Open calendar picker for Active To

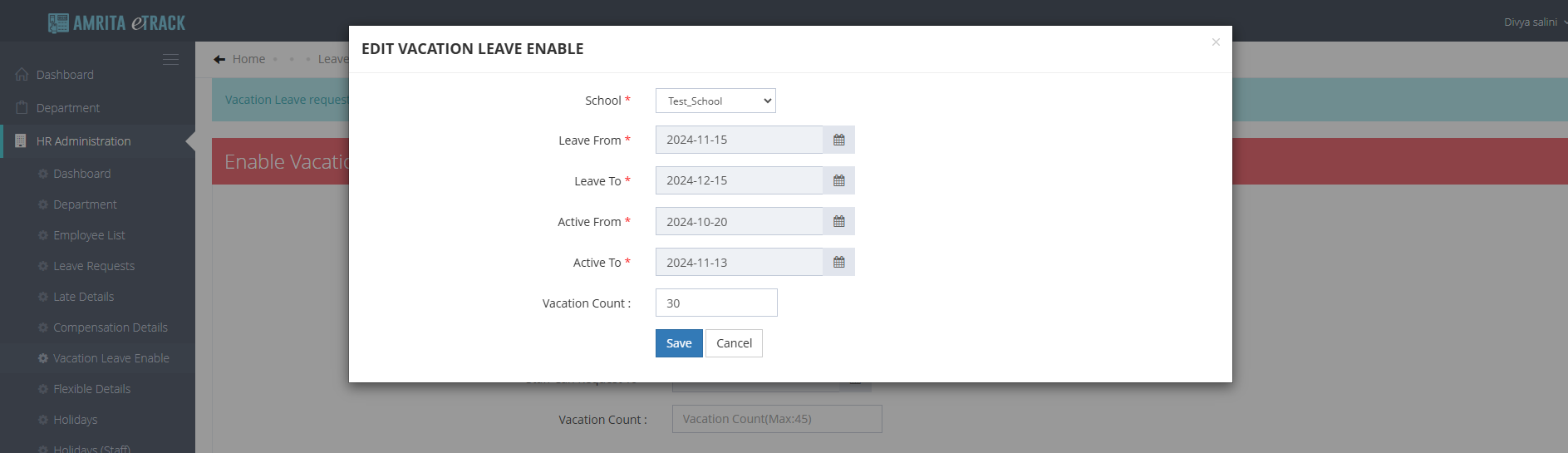[x=838, y=263]
